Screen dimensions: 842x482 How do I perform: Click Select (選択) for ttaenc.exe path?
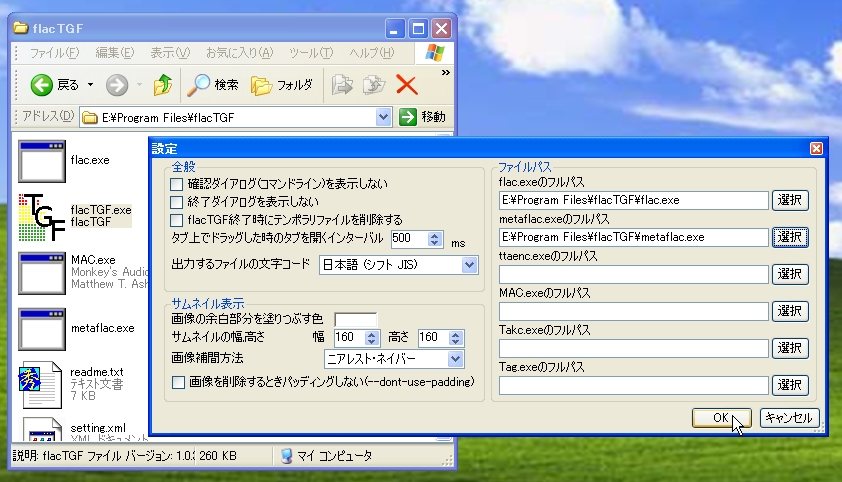pyautogui.click(x=790, y=274)
